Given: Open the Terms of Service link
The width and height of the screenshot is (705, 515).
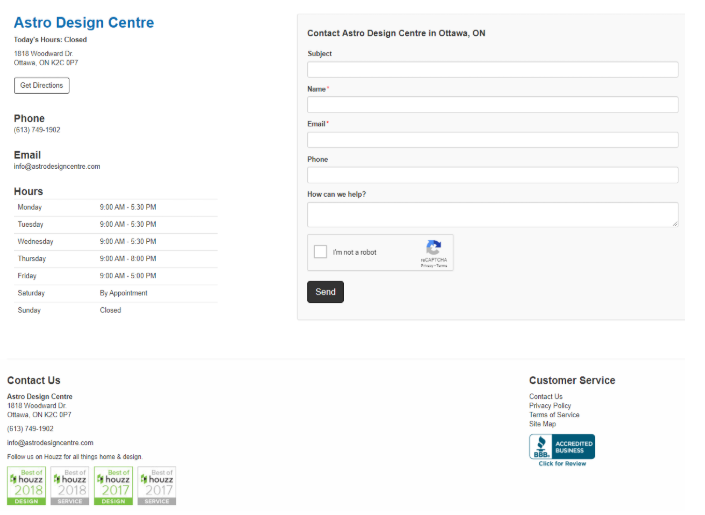Looking at the screenshot, I should 554,415.
